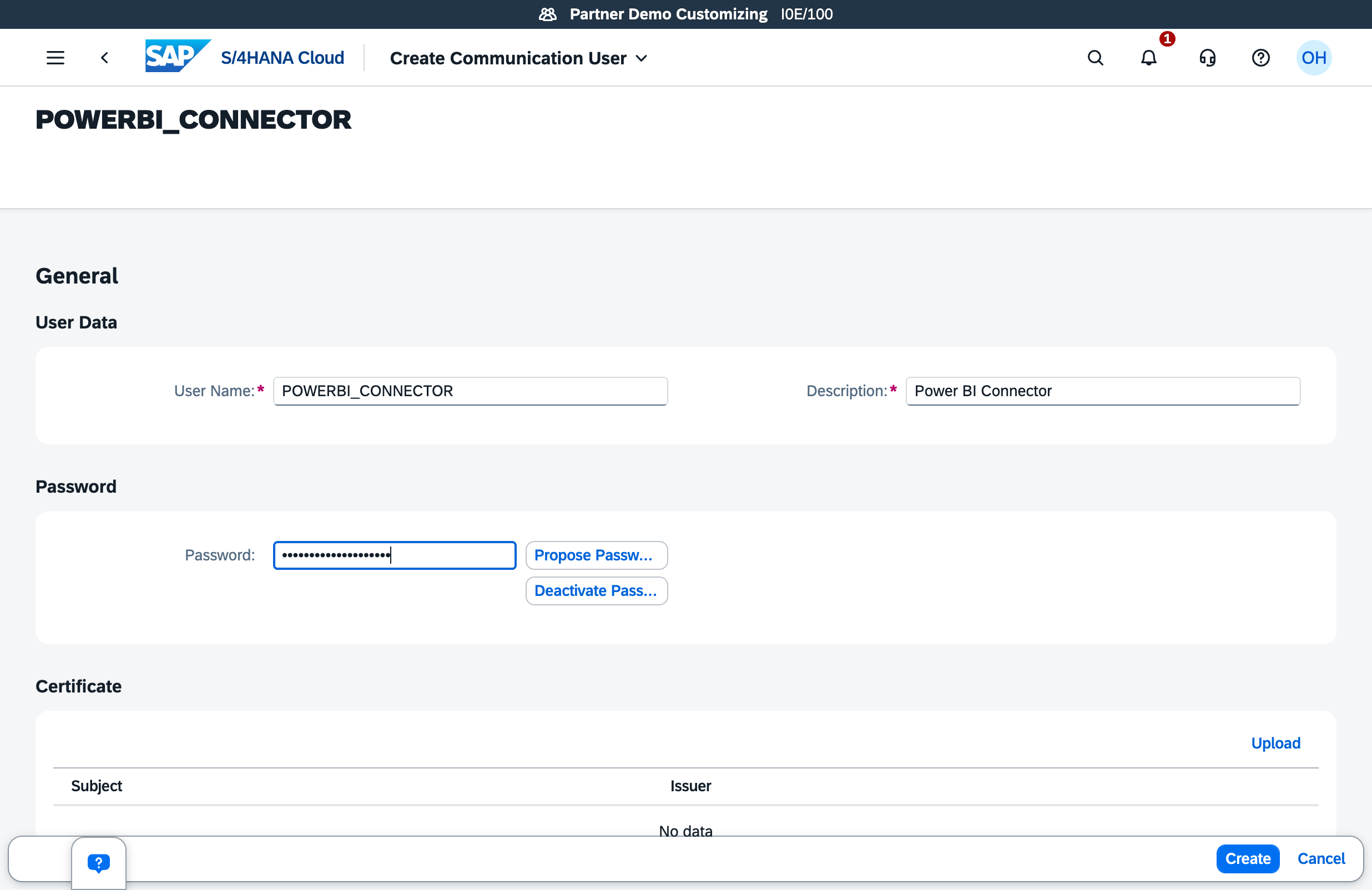Image resolution: width=1372 pixels, height=890 pixels.
Task: Open the OH user profile avatar
Action: [x=1314, y=58]
